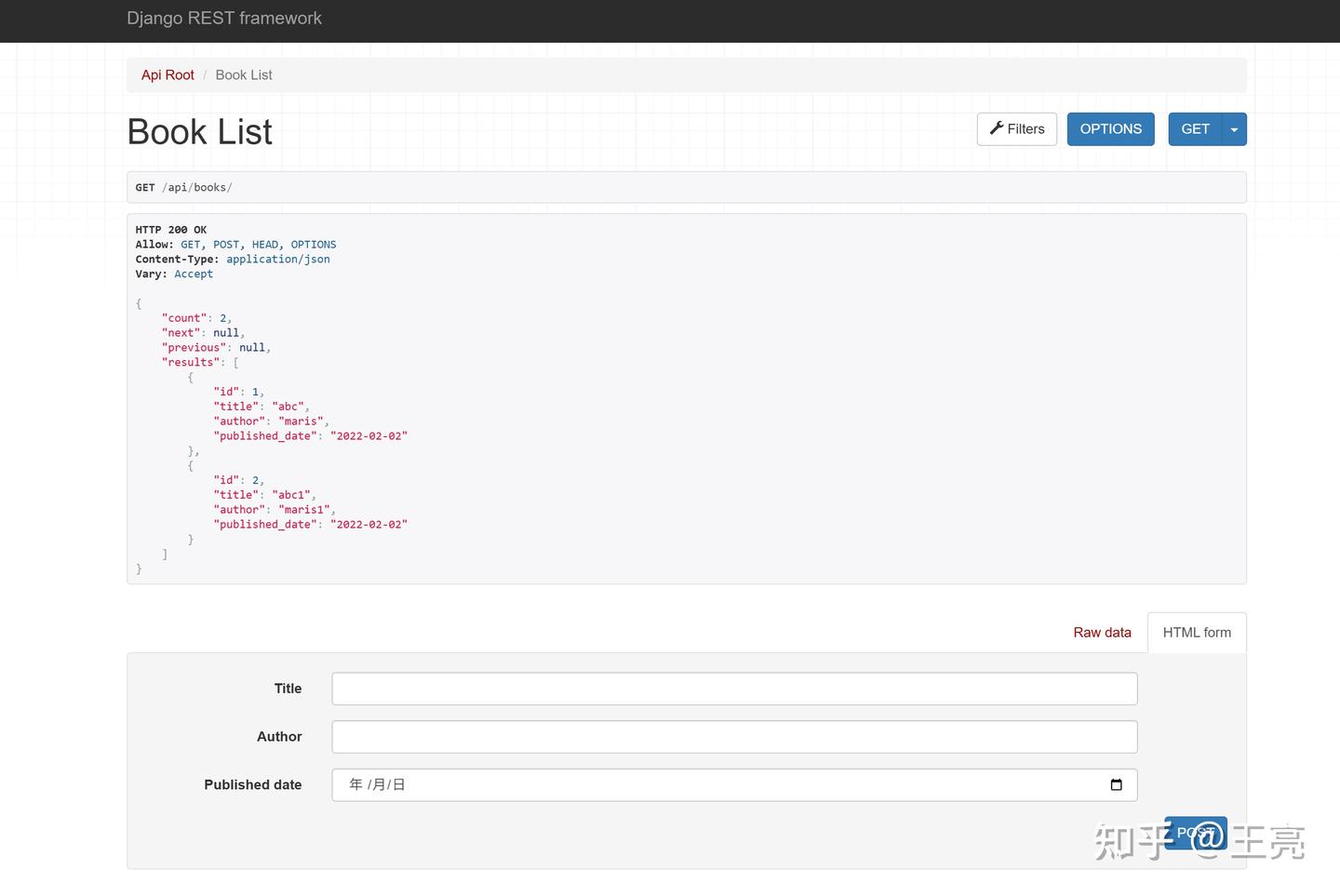Viewport: 1340px width, 896px height.
Task: Select the HTML form tab
Action: click(1197, 632)
